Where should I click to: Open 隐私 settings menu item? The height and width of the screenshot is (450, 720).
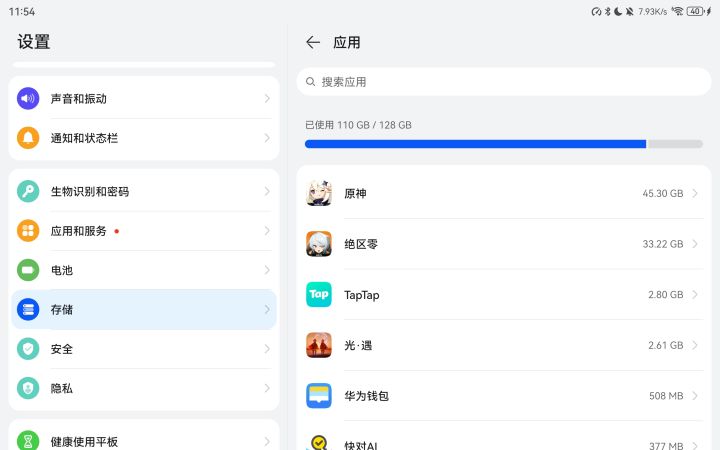143,388
